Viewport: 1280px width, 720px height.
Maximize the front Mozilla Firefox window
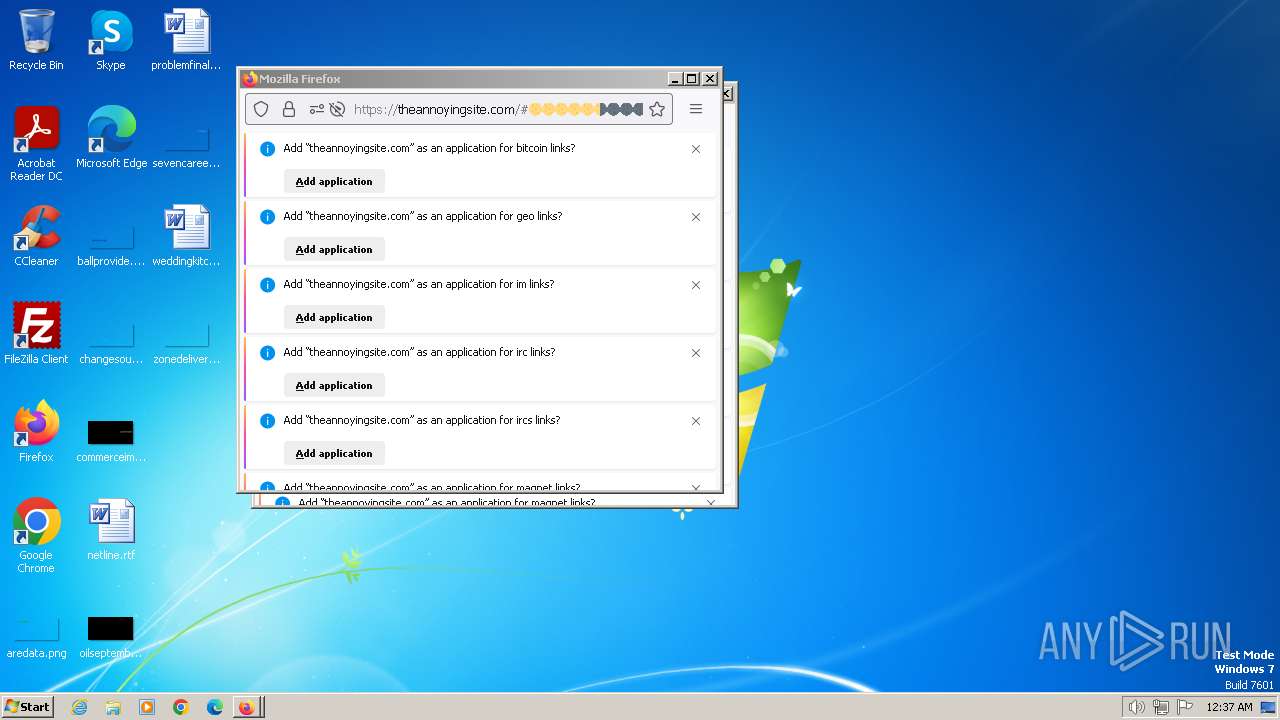pyautogui.click(x=692, y=78)
